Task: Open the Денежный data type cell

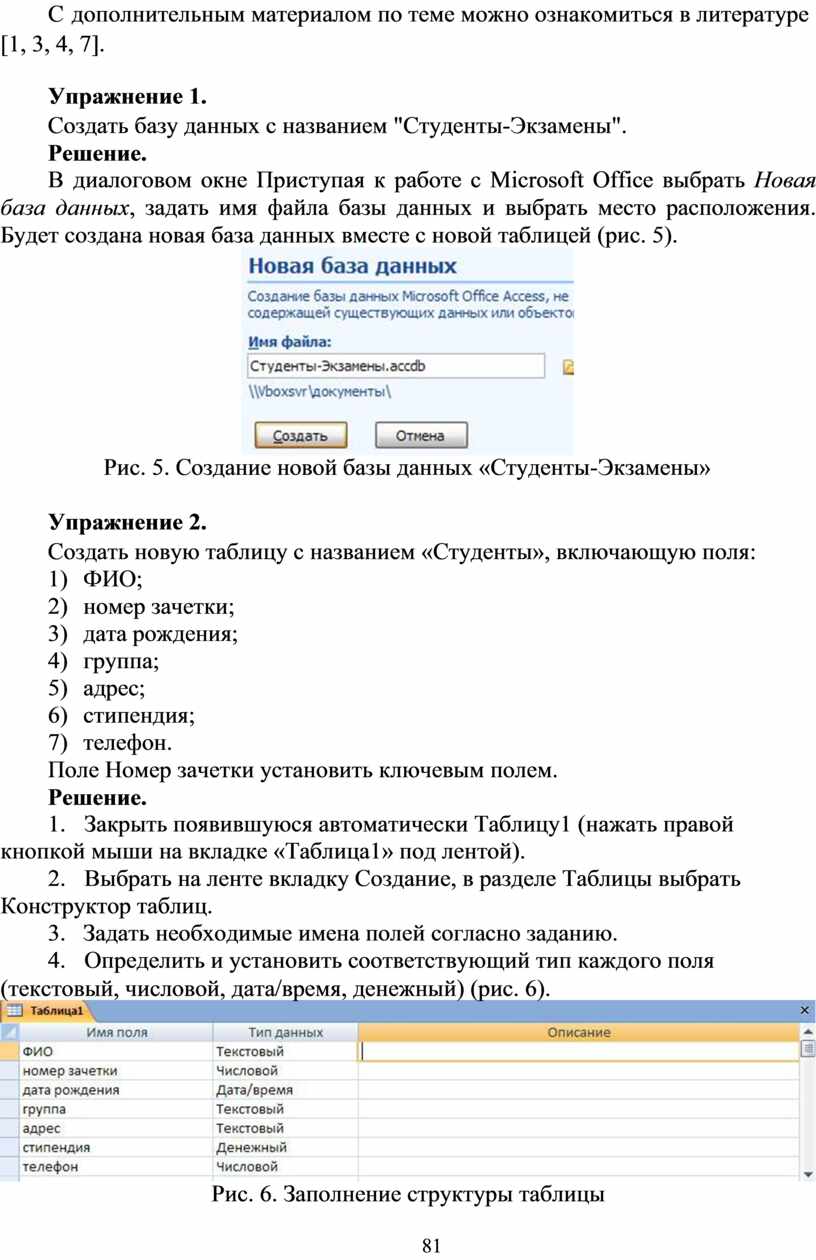Action: tap(285, 1147)
